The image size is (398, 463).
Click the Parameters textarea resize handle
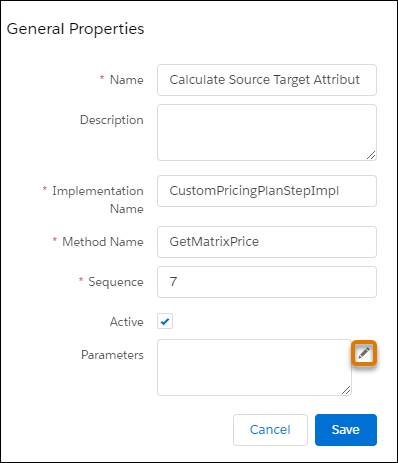click(x=346, y=390)
